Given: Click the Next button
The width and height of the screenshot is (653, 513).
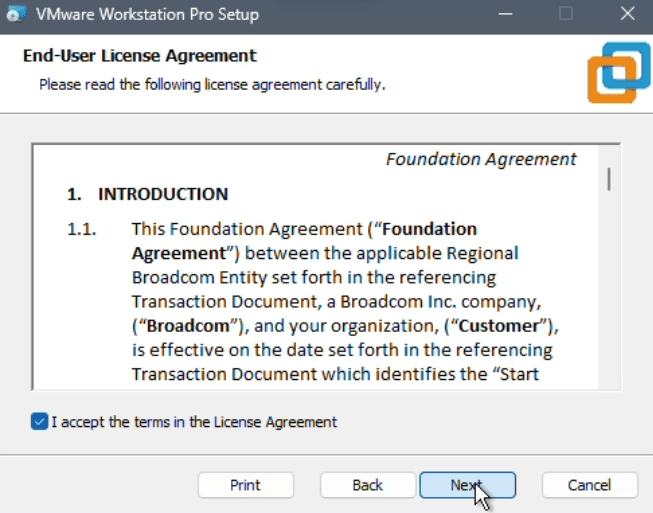Looking at the screenshot, I should (467, 485).
